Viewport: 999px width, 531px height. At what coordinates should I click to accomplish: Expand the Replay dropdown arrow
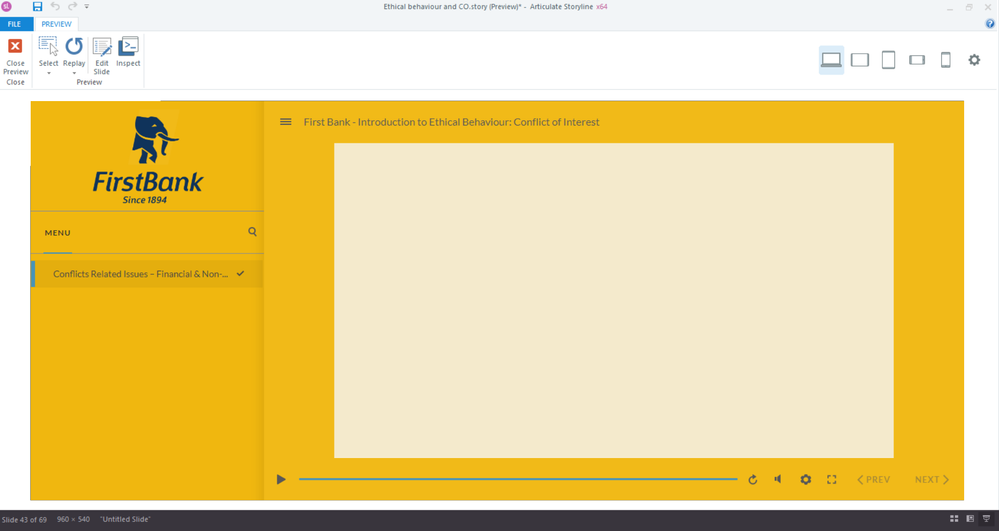[74, 73]
